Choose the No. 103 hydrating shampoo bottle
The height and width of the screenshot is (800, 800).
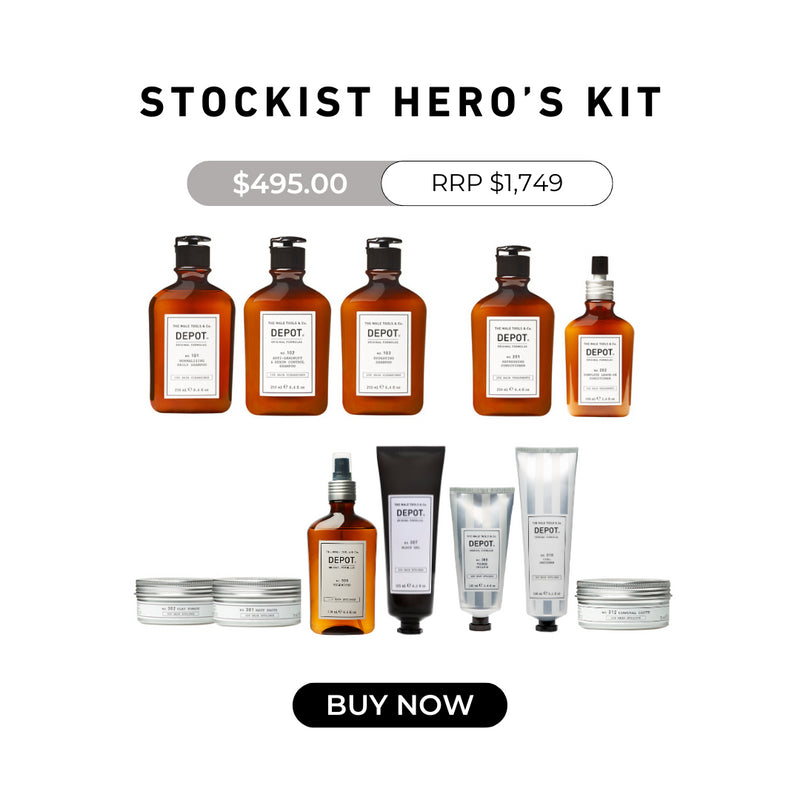[x=383, y=326]
